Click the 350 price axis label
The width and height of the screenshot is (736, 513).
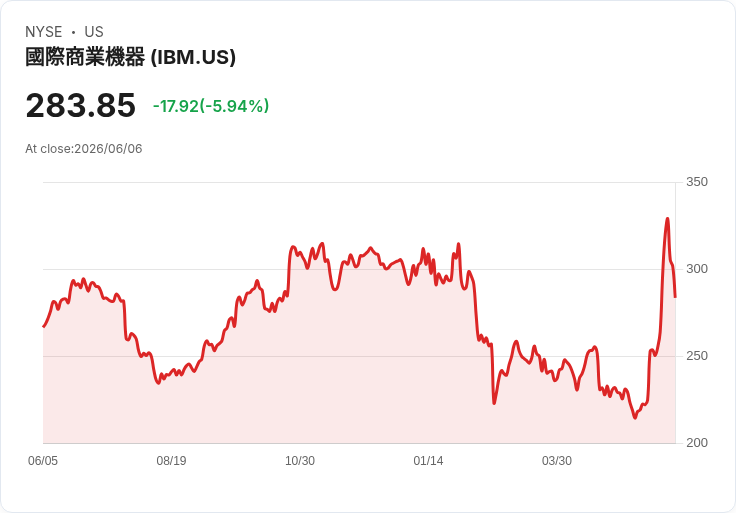[697, 182]
